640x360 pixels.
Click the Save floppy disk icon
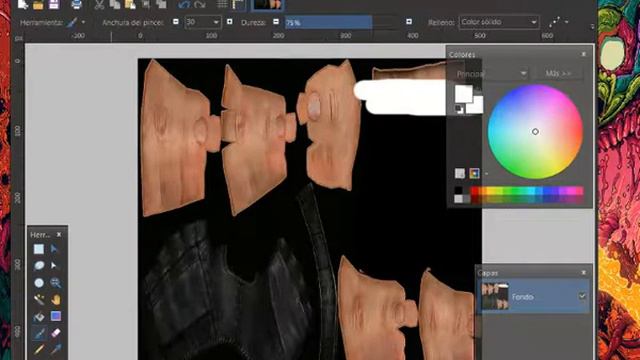pos(54,4)
